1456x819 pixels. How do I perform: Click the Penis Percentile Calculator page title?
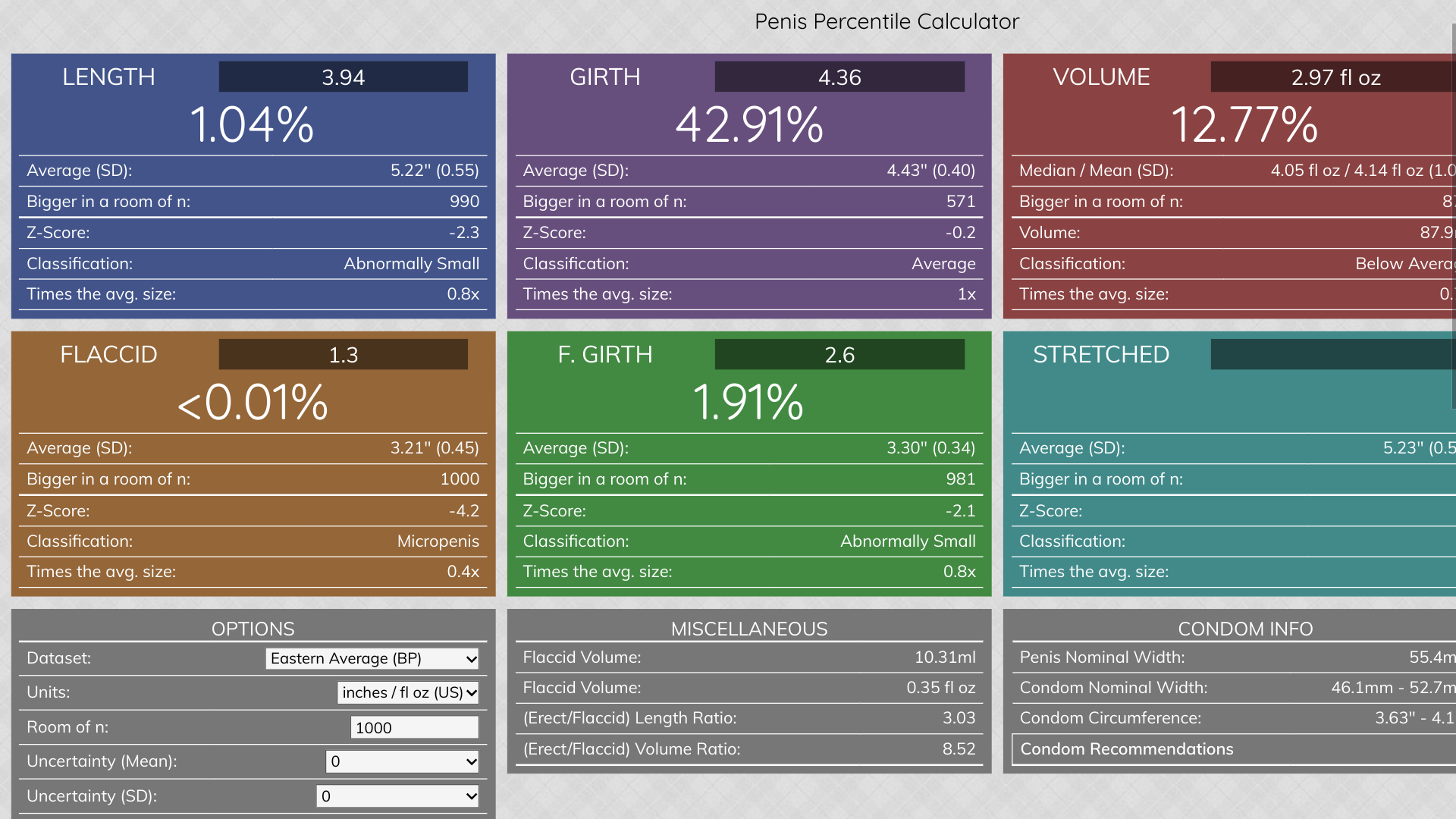click(886, 21)
